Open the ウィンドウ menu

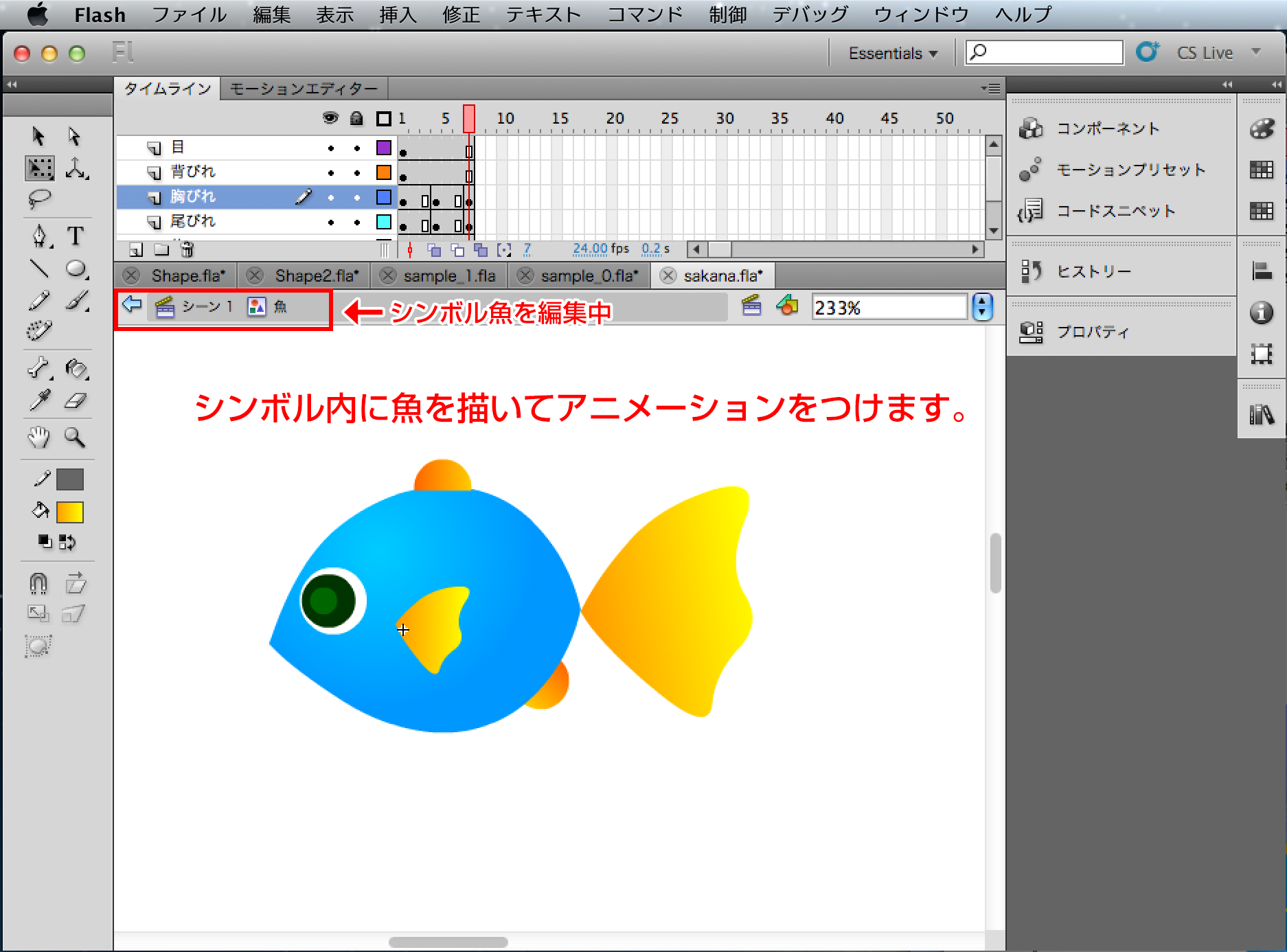[921, 14]
